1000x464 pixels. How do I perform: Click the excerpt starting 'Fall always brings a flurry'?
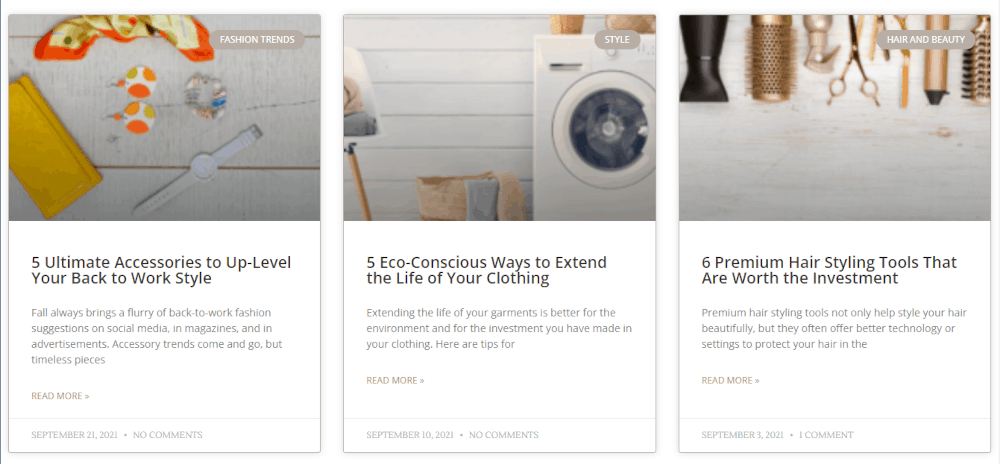(157, 336)
